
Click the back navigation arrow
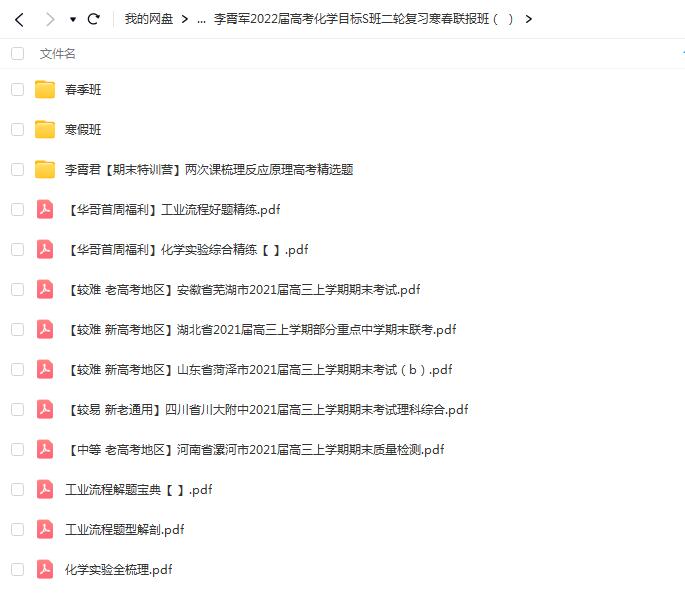[x=18, y=19]
